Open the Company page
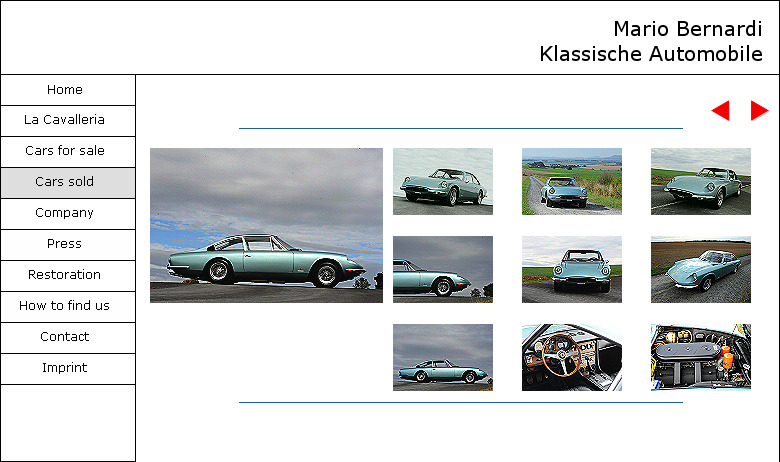The width and height of the screenshot is (780, 462). point(68,214)
